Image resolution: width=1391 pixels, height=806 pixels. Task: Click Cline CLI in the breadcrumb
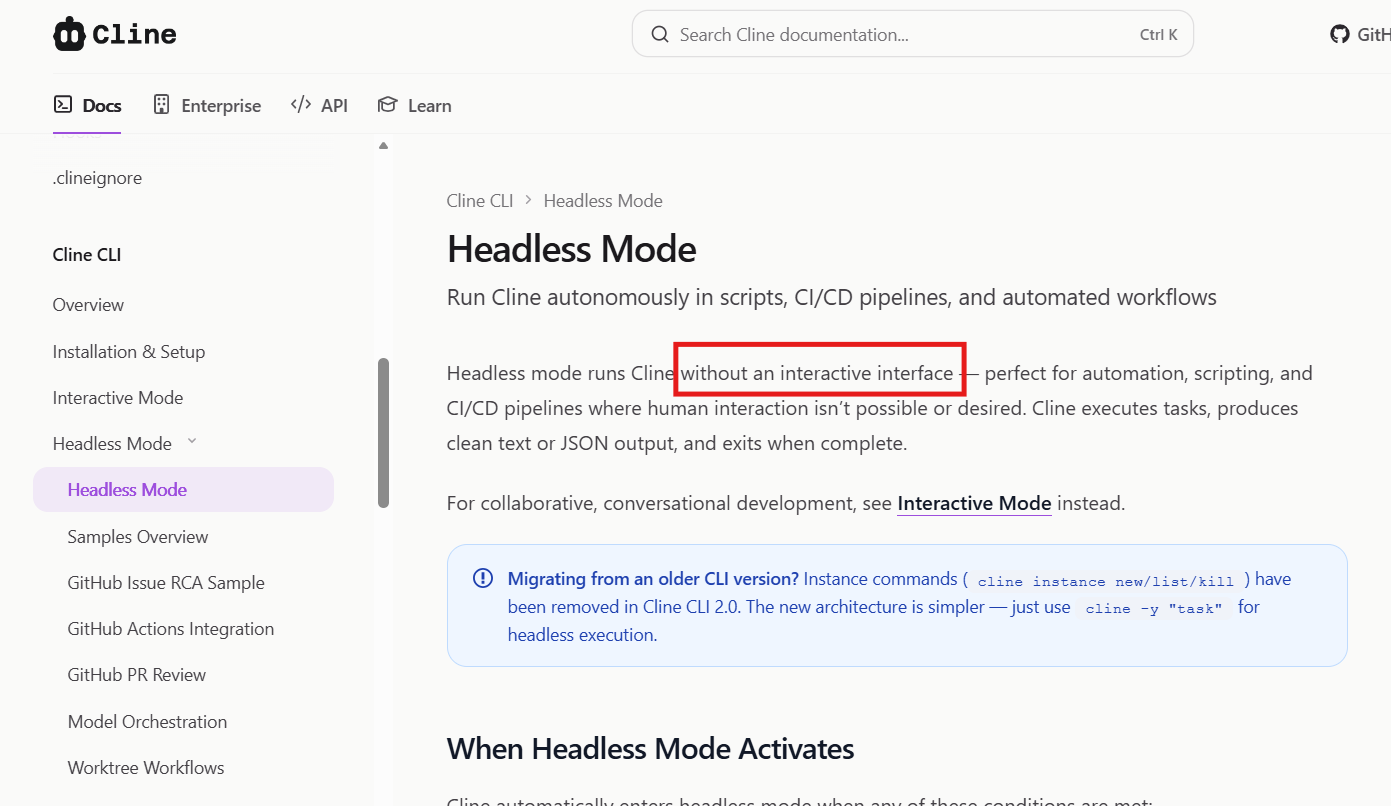(x=480, y=201)
